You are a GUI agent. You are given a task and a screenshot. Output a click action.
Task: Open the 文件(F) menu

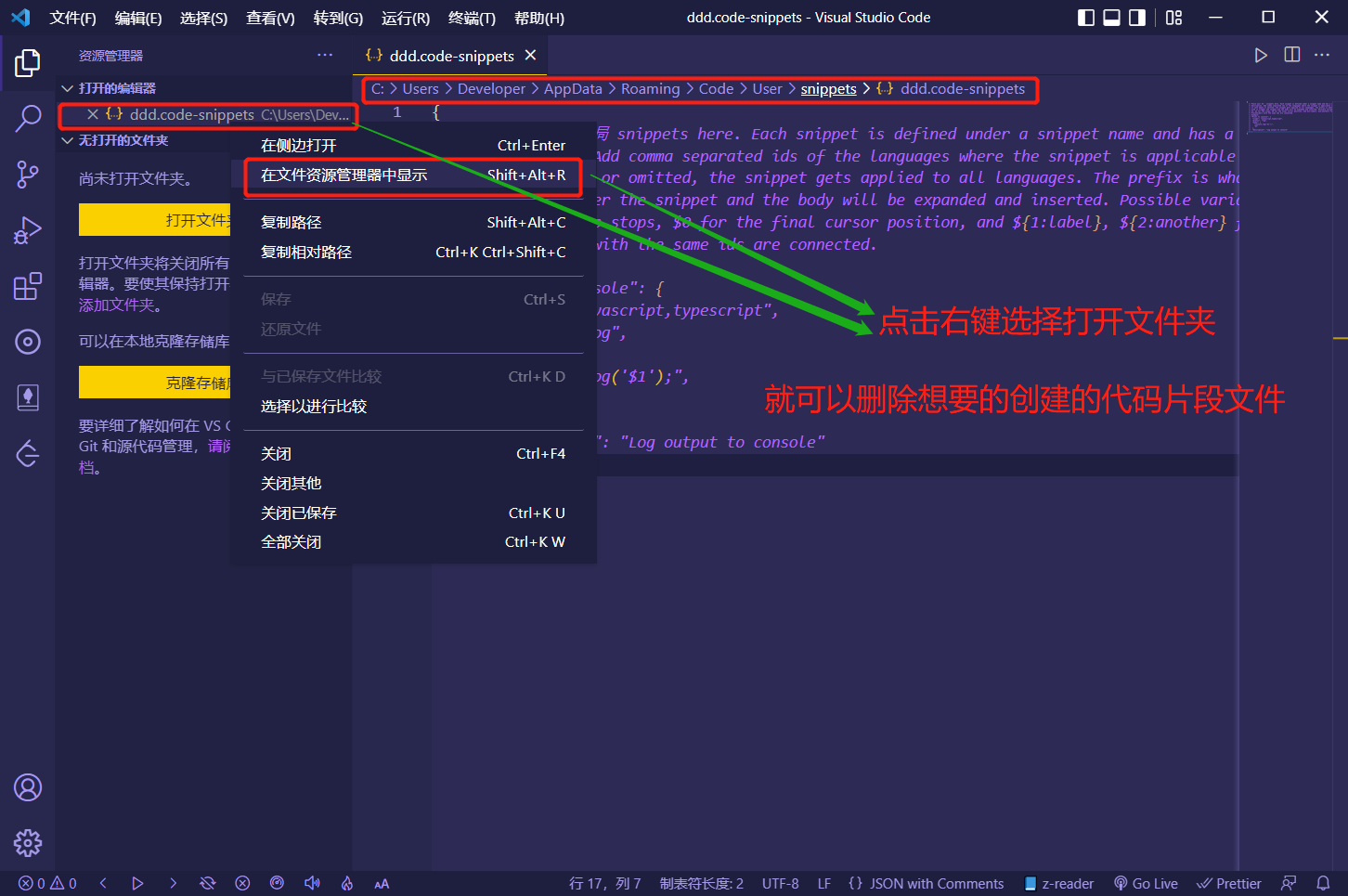coord(72,18)
